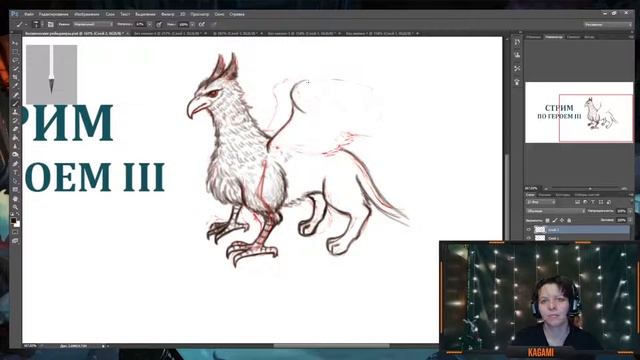Open the layer blend mode dropdown
Viewport: 640px width, 360px height.
pos(556,211)
